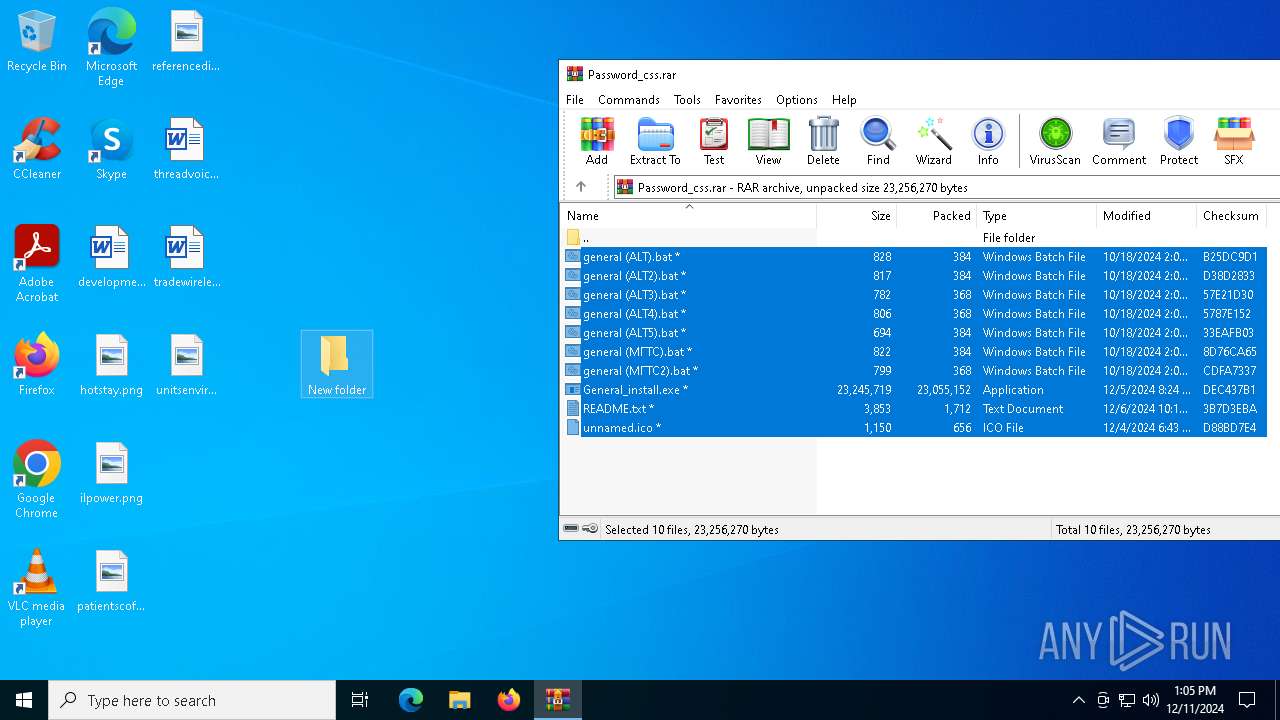Sort by the Type column header
The height and width of the screenshot is (720, 1280).
click(1037, 216)
